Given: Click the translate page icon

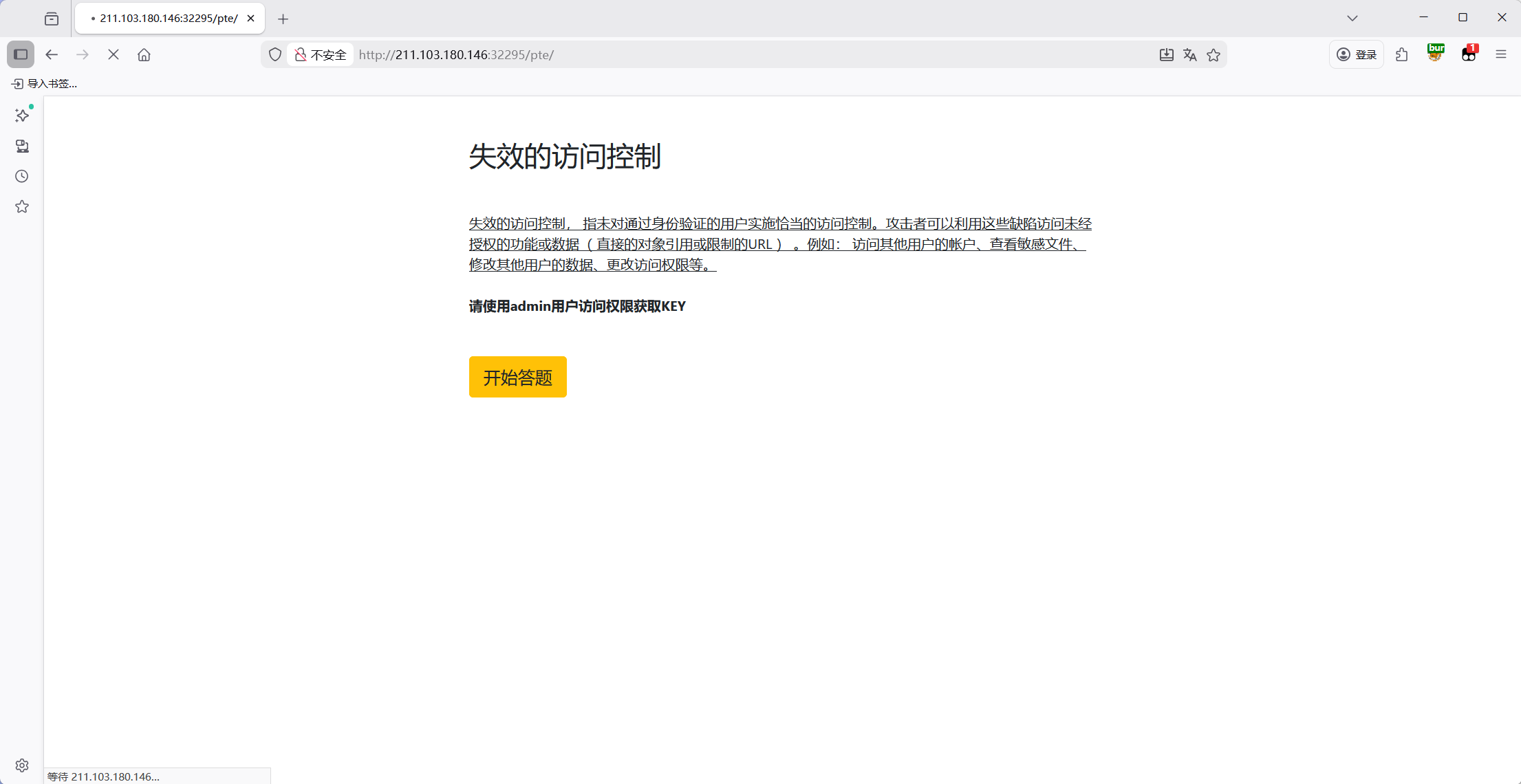Looking at the screenshot, I should click(1190, 54).
